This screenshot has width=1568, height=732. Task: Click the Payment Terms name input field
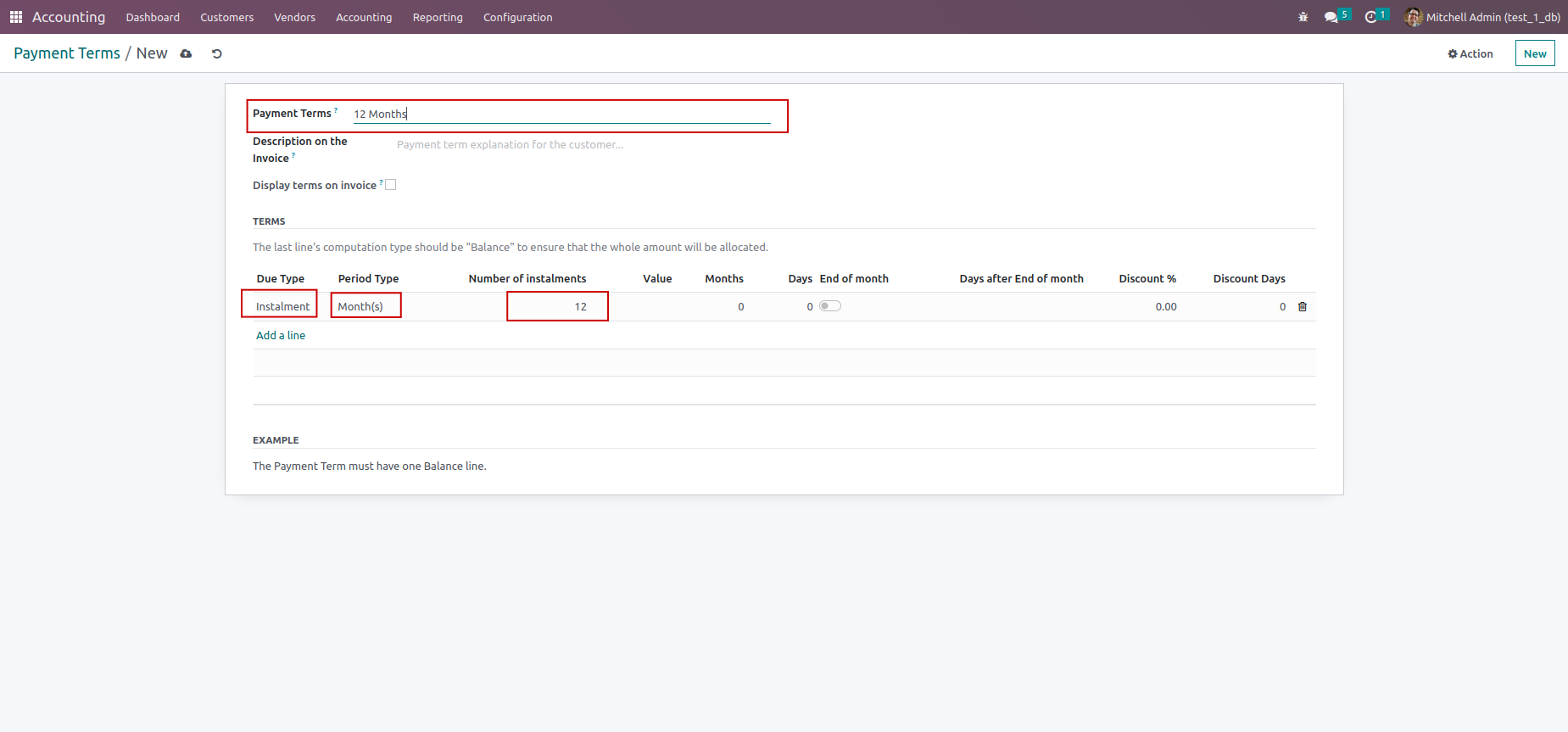click(x=561, y=114)
